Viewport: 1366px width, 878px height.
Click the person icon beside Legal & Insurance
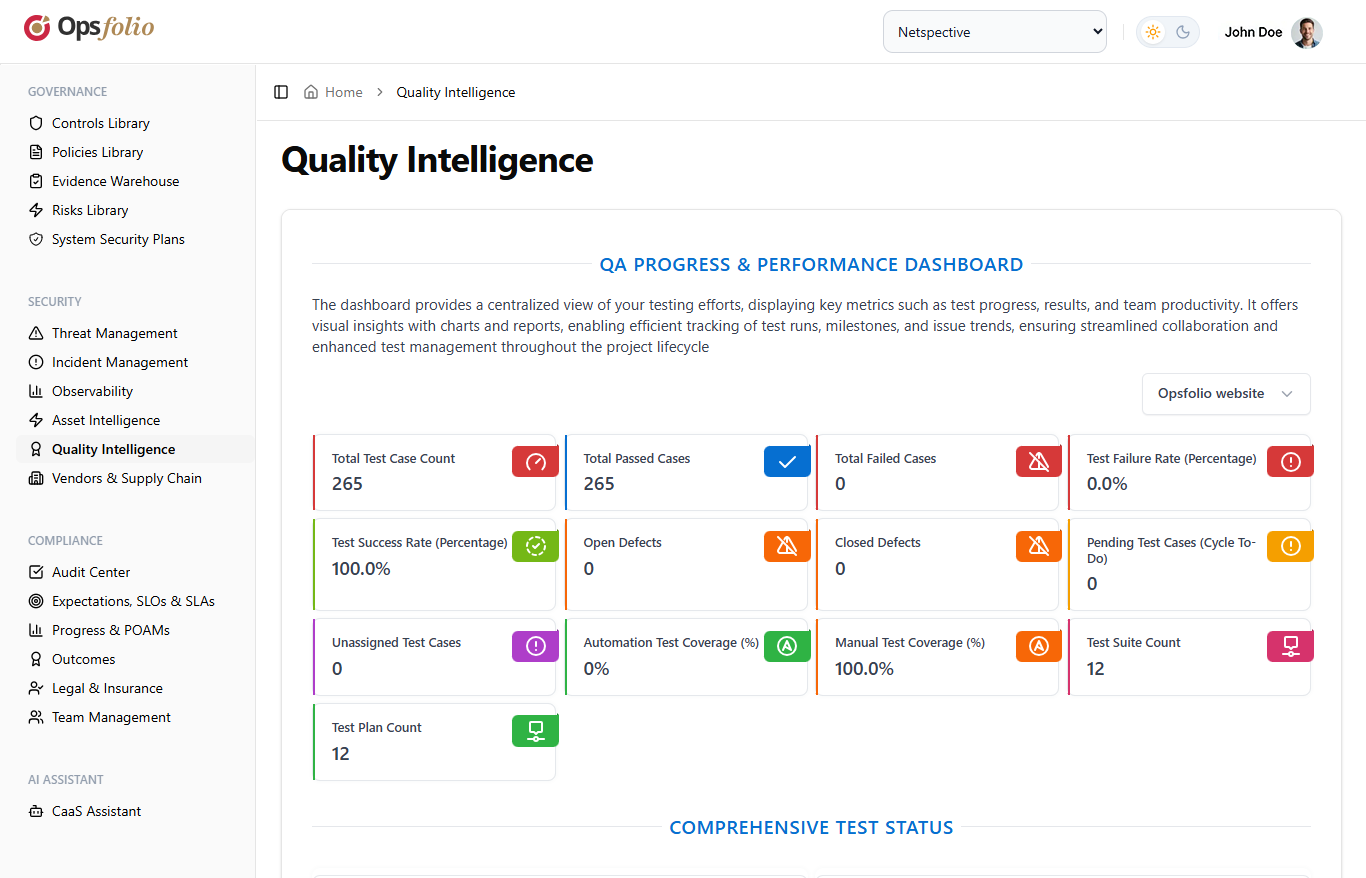[36, 688]
